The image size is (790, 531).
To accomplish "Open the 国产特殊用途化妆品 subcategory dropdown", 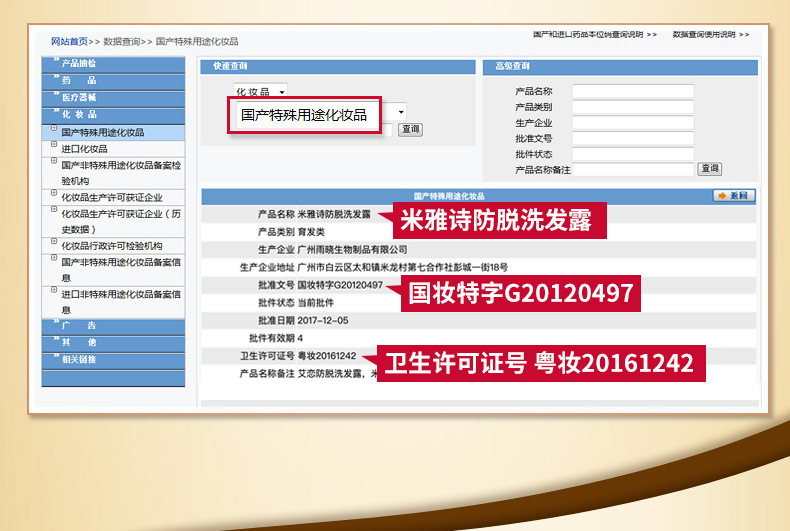I will pos(401,112).
